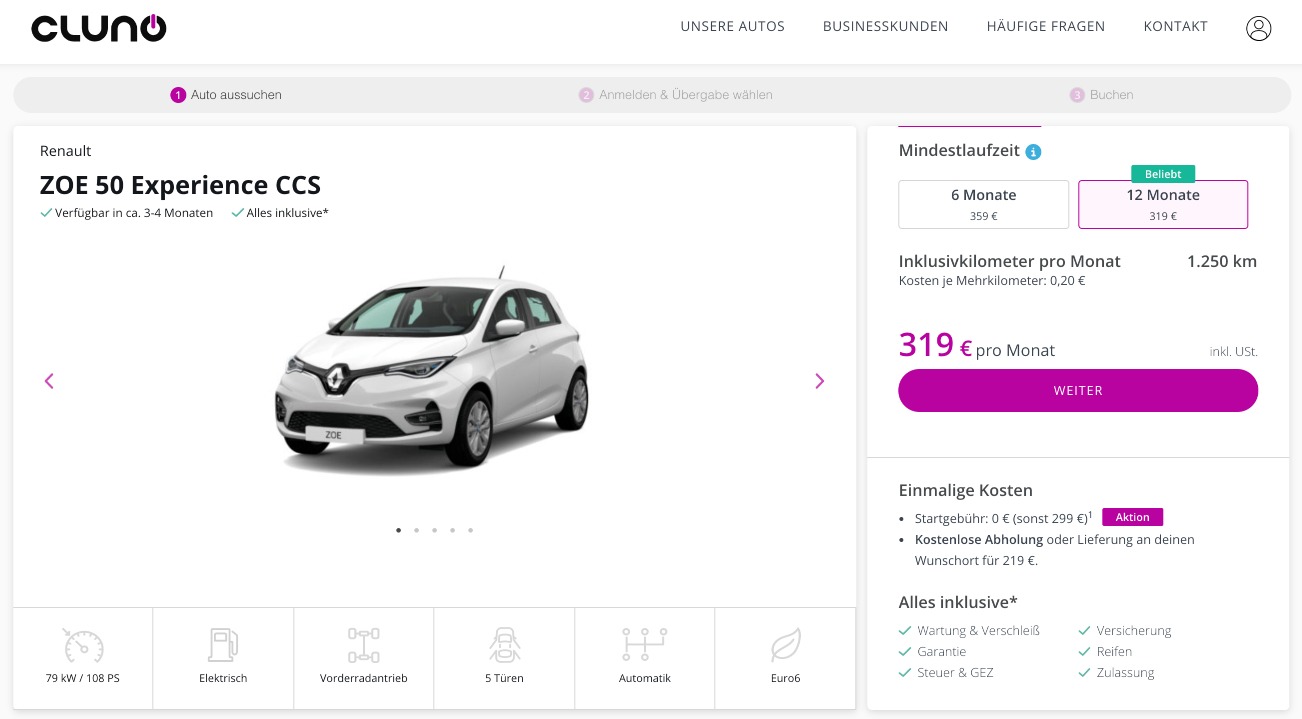Click the Aktion badge
Screen dimensions: 1302x719
(1133, 518)
